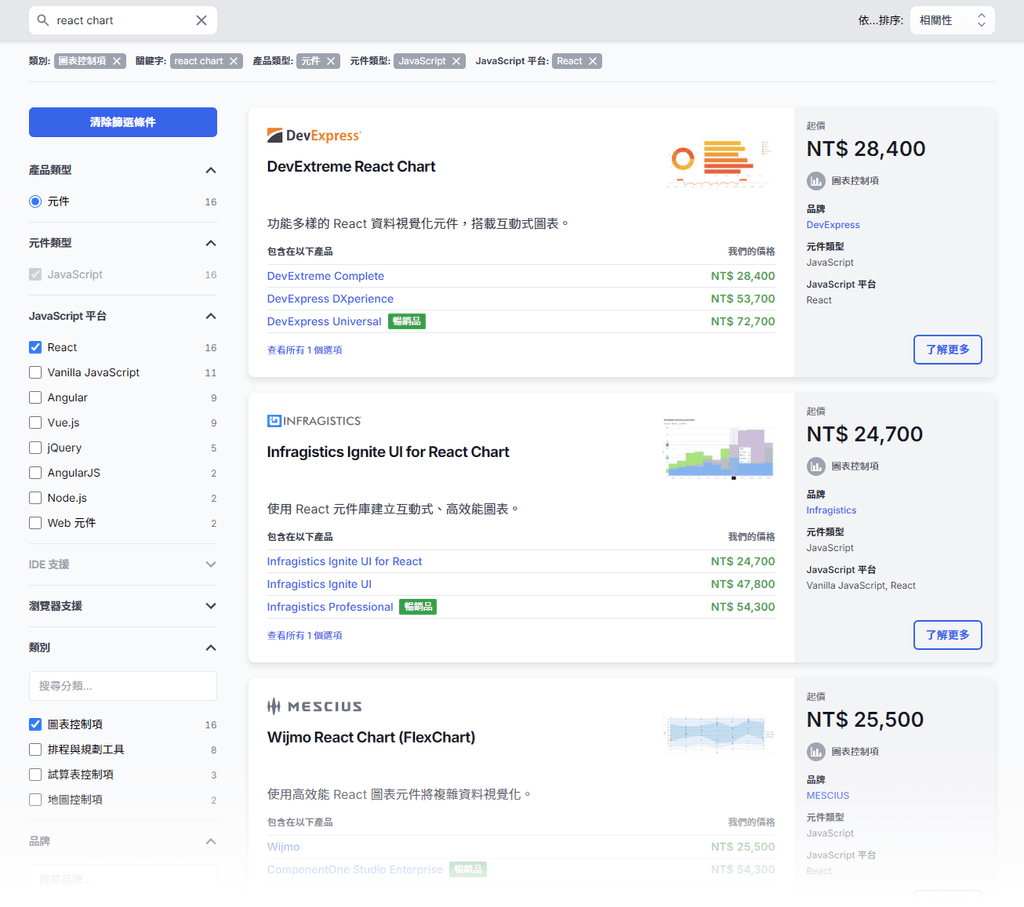Check the Vue.js platform checkbox
This screenshot has height=907, width=1024.
[35, 423]
